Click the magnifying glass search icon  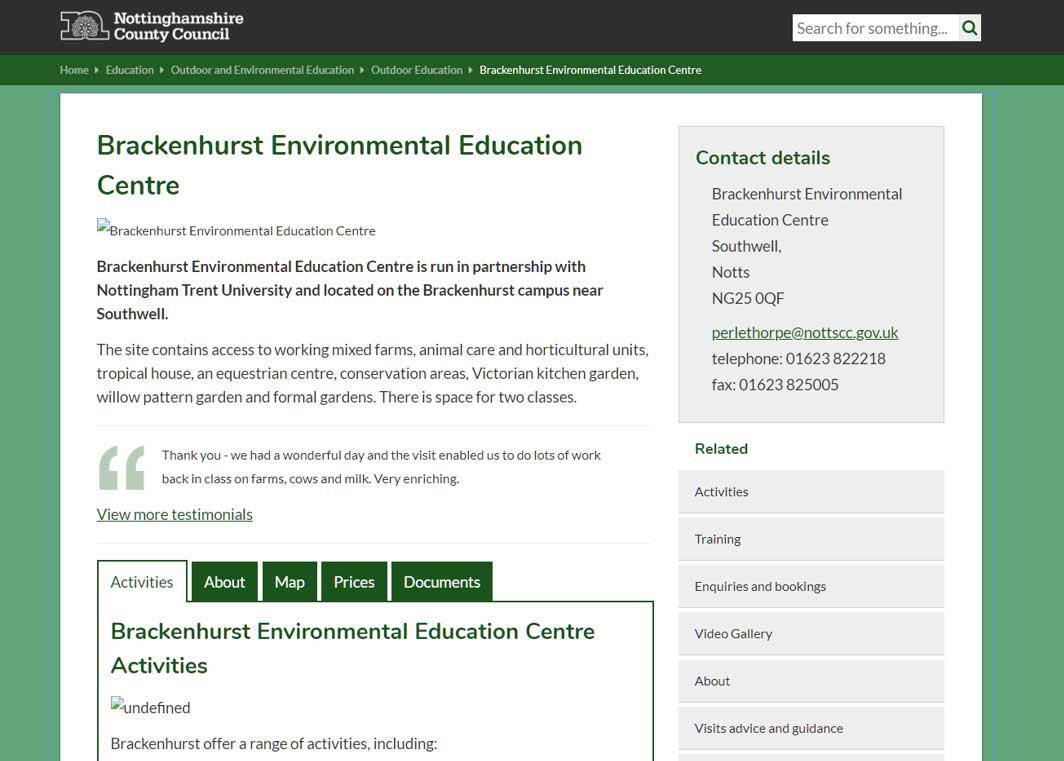[970, 28]
